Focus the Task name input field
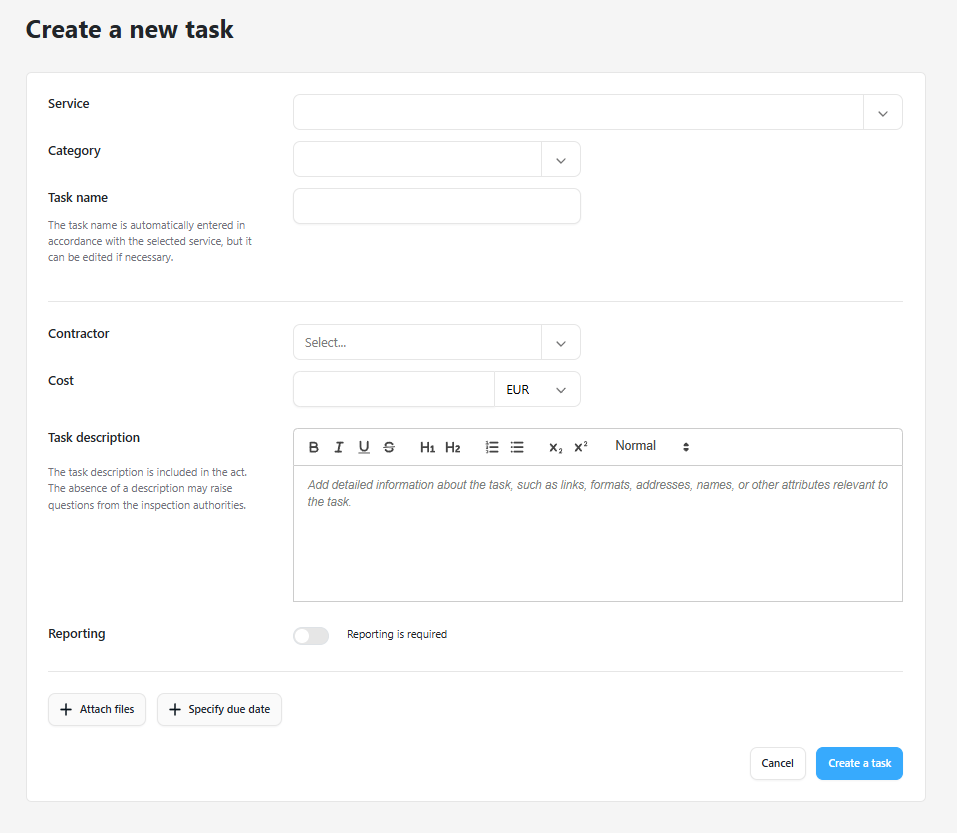Screen dimensions: 957x833 tap(436, 206)
